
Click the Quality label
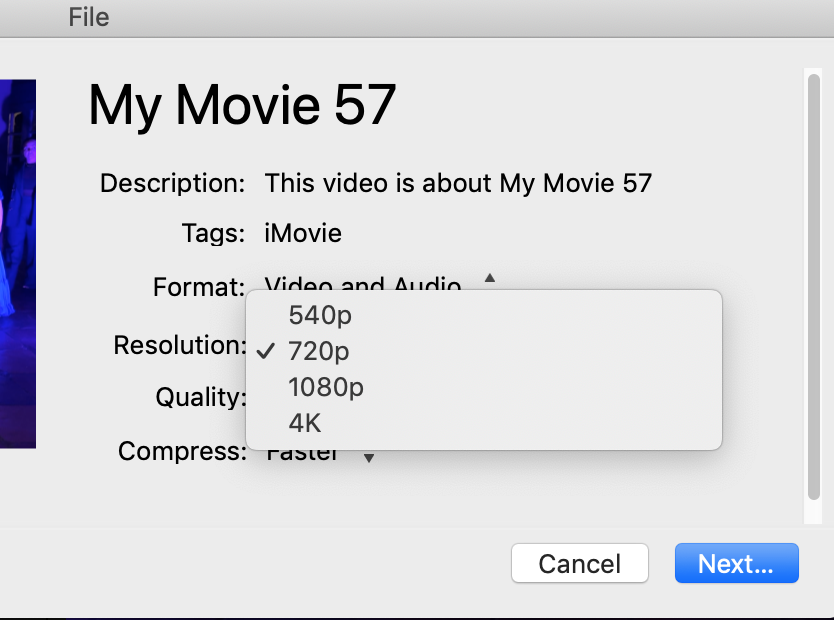point(200,397)
